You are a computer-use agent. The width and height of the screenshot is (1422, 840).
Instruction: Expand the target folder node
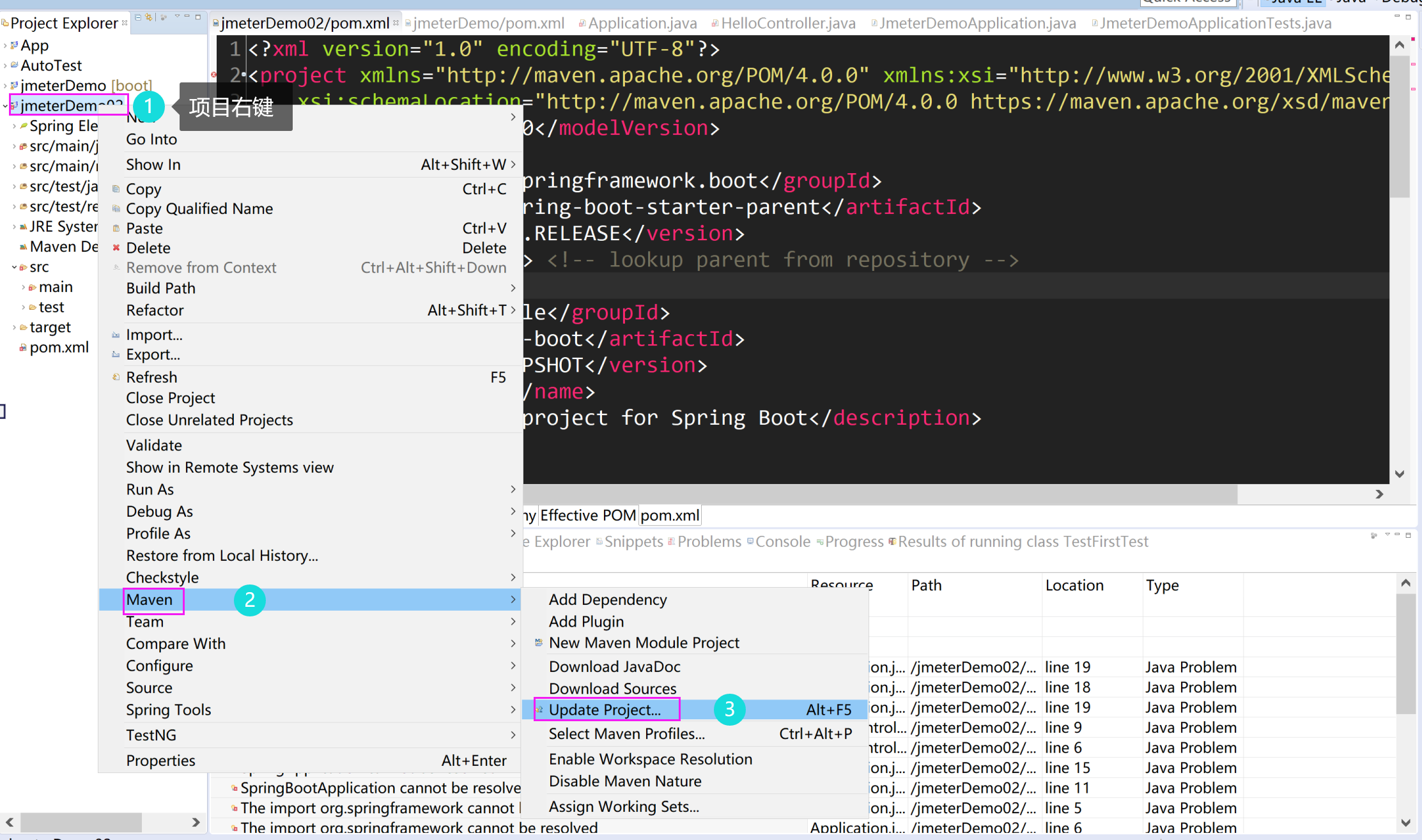(x=14, y=327)
